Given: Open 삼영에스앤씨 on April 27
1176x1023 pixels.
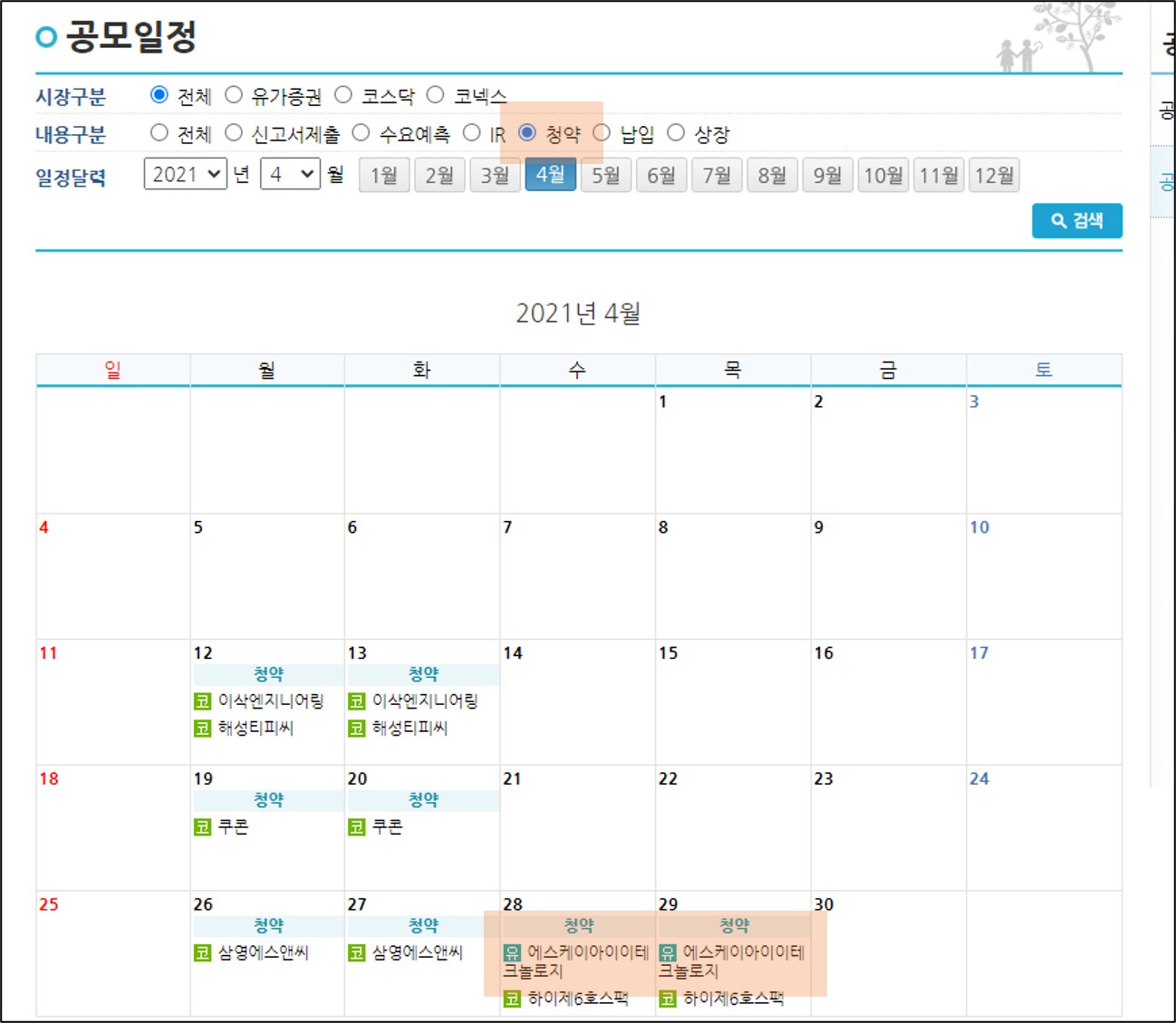Looking at the screenshot, I should tap(418, 952).
